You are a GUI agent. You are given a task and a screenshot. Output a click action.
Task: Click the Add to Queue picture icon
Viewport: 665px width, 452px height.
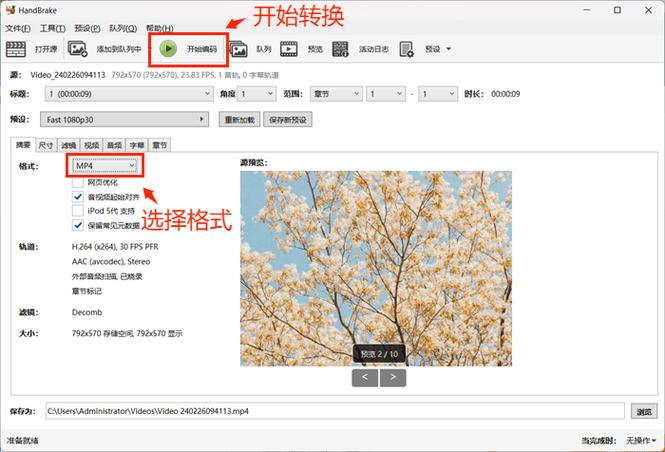point(78,49)
